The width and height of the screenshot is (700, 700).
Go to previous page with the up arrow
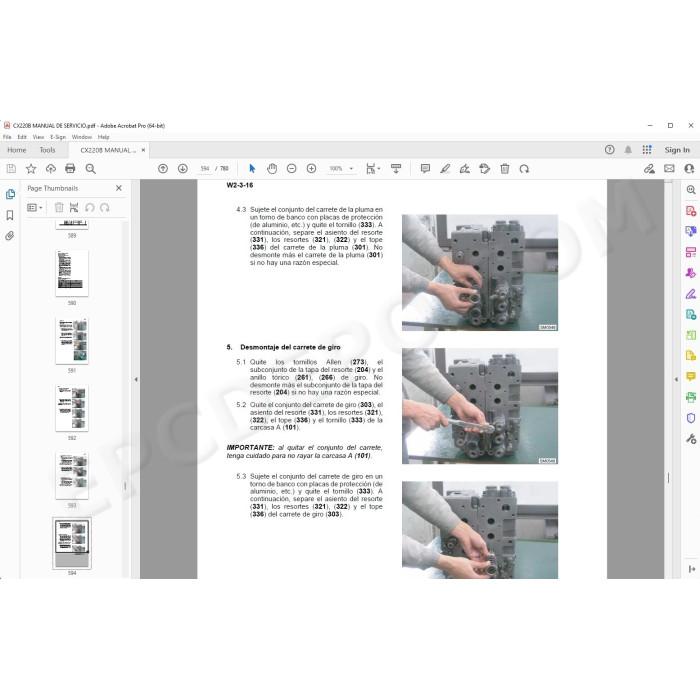(163, 169)
